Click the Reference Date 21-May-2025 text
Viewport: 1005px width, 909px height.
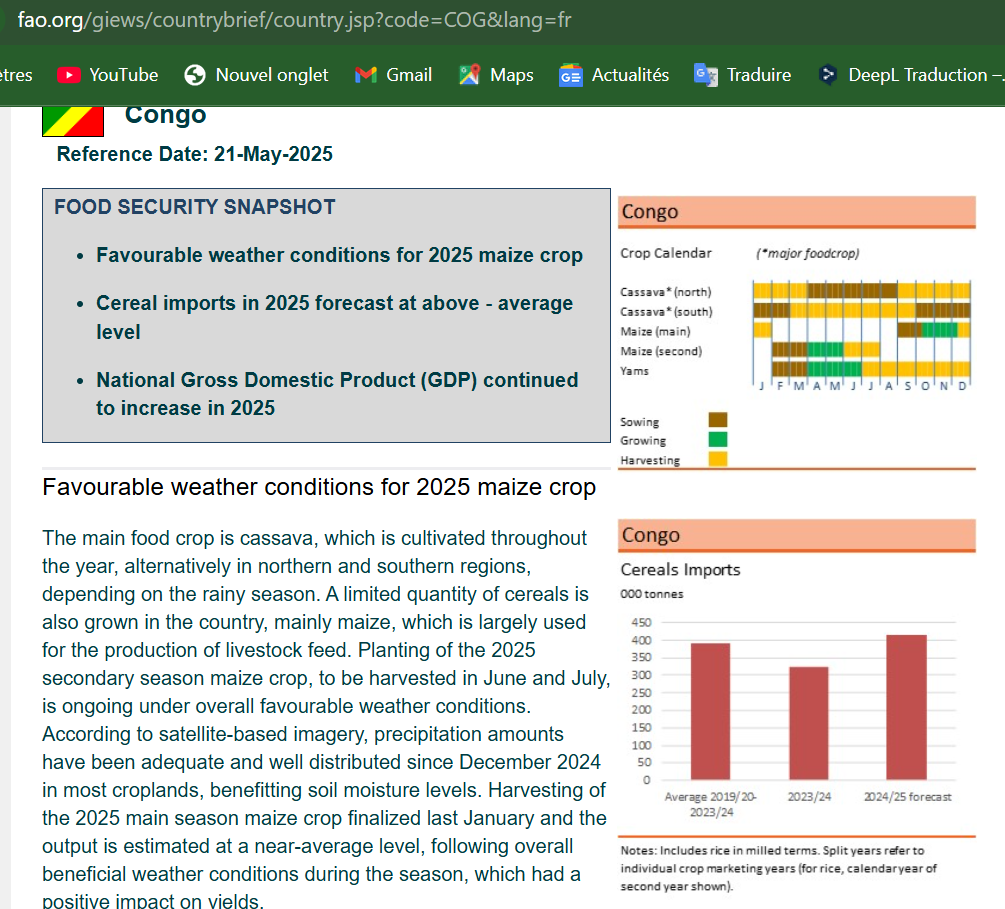195,154
